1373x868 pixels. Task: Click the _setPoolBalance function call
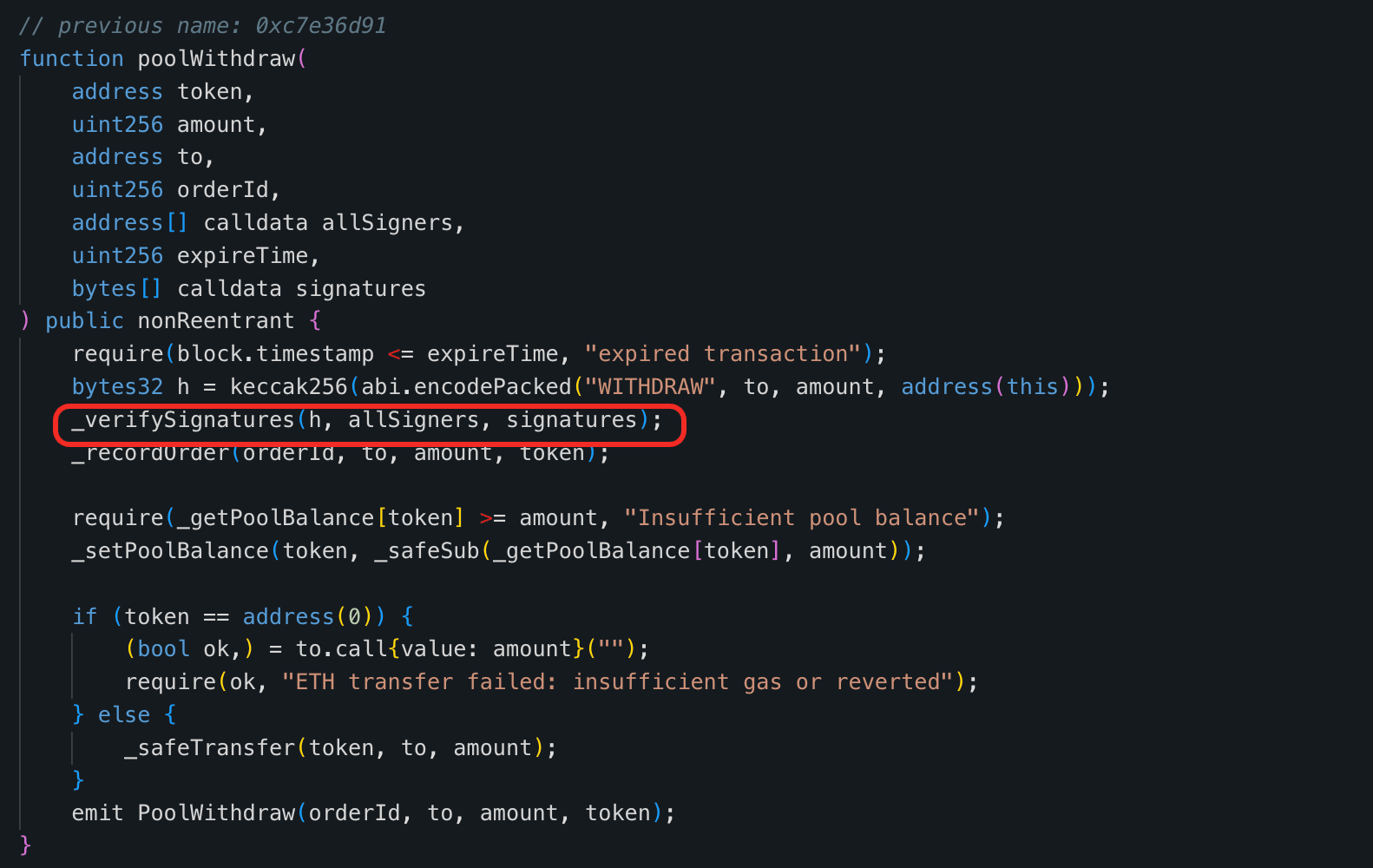coord(170,551)
